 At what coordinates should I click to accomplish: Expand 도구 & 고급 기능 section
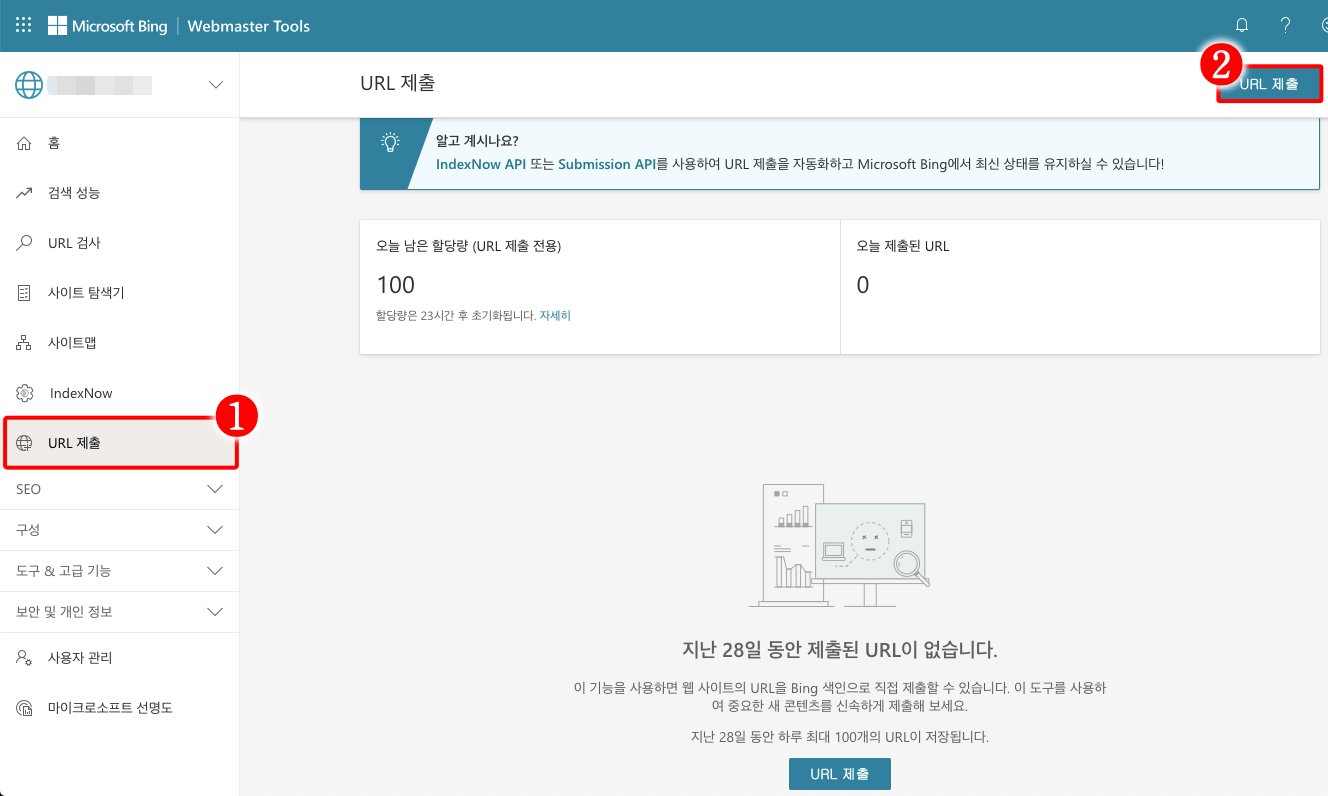click(120, 570)
